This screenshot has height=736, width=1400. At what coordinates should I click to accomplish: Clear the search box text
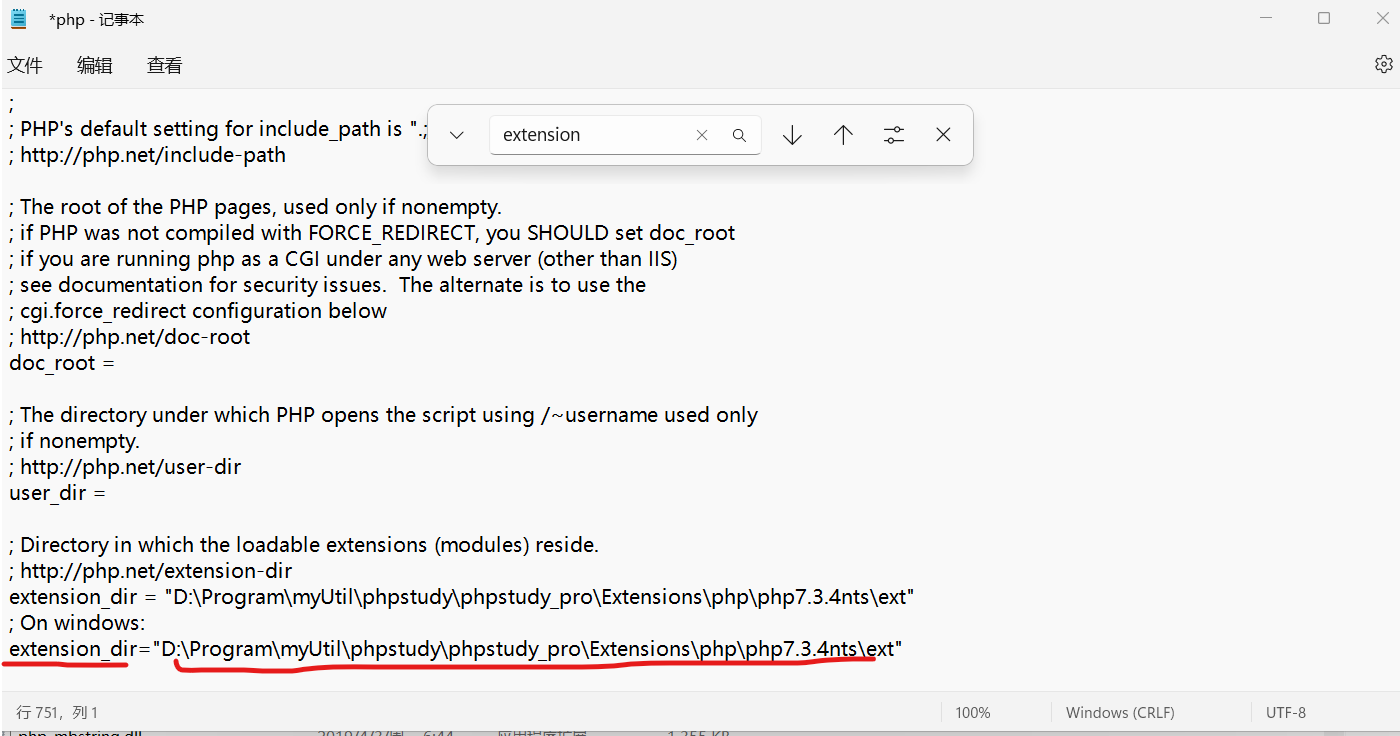(702, 135)
